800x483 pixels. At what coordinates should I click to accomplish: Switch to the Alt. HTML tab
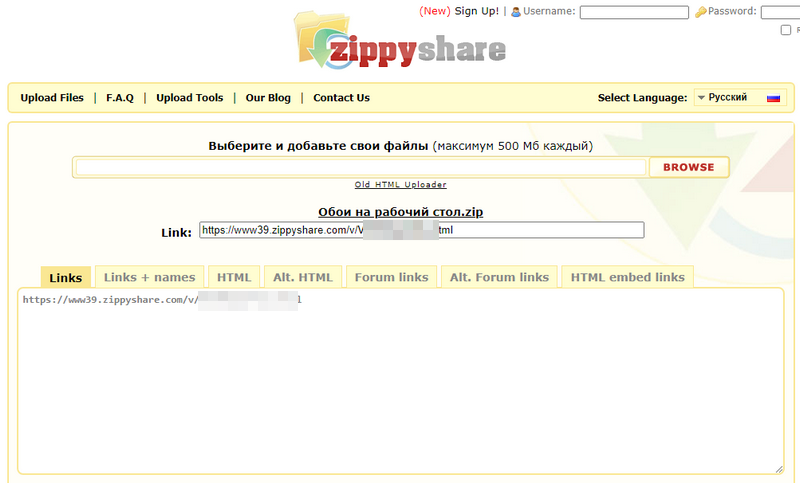click(303, 277)
